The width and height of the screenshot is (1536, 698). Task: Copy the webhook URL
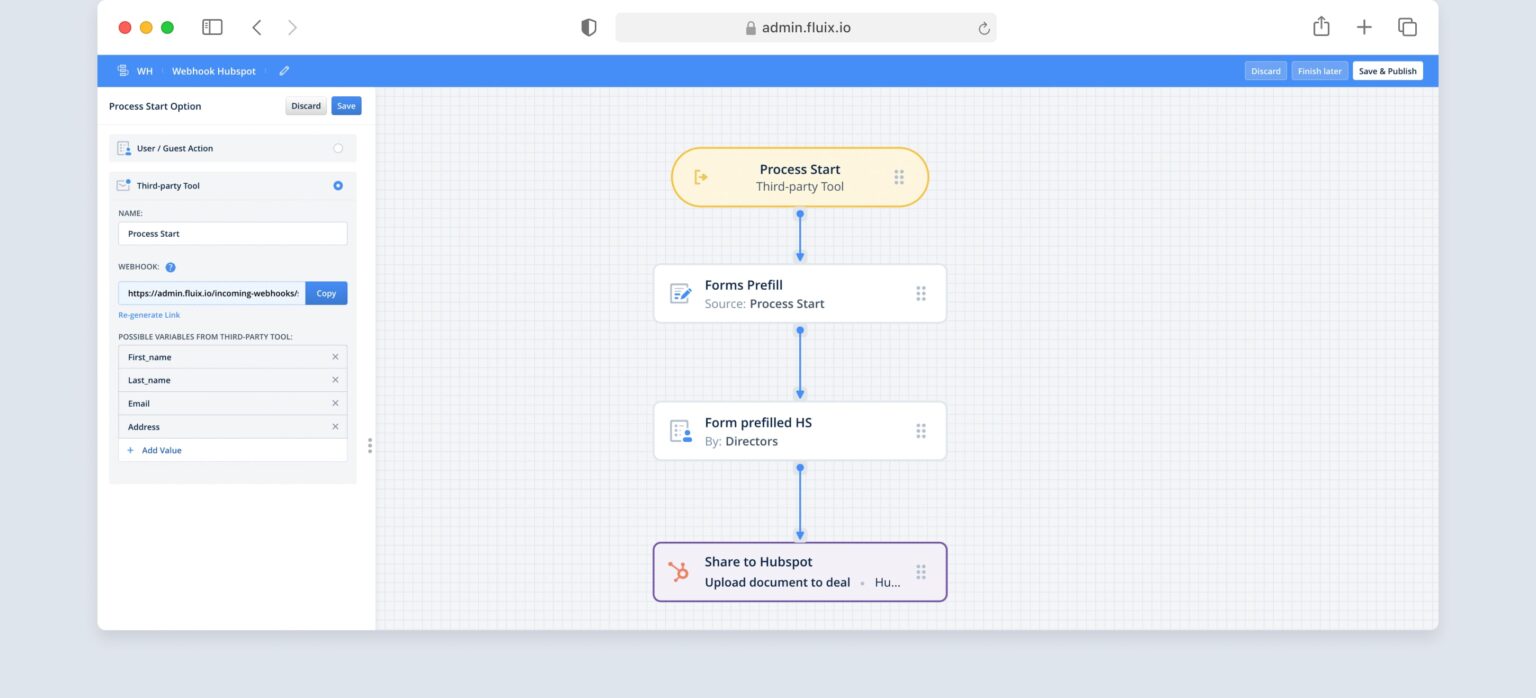[x=326, y=293]
